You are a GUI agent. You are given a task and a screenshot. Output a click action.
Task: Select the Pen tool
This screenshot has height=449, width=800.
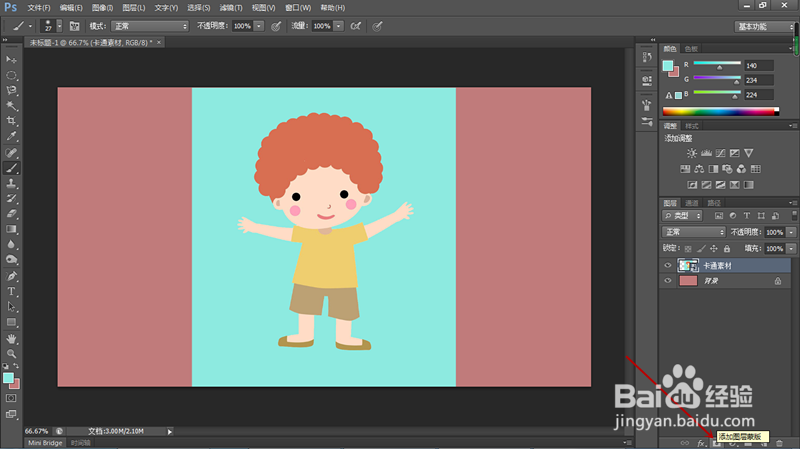coord(11,276)
